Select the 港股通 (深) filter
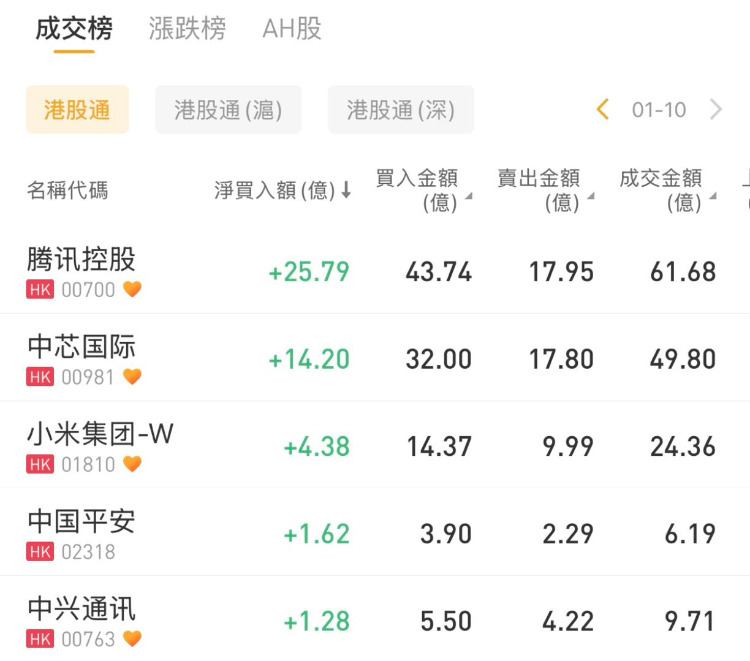The width and height of the screenshot is (750, 661). pyautogui.click(x=400, y=110)
